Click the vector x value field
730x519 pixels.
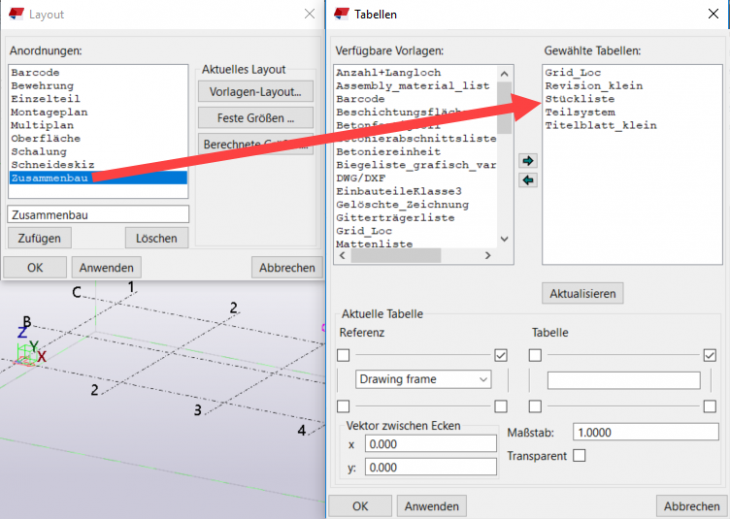[430, 444]
